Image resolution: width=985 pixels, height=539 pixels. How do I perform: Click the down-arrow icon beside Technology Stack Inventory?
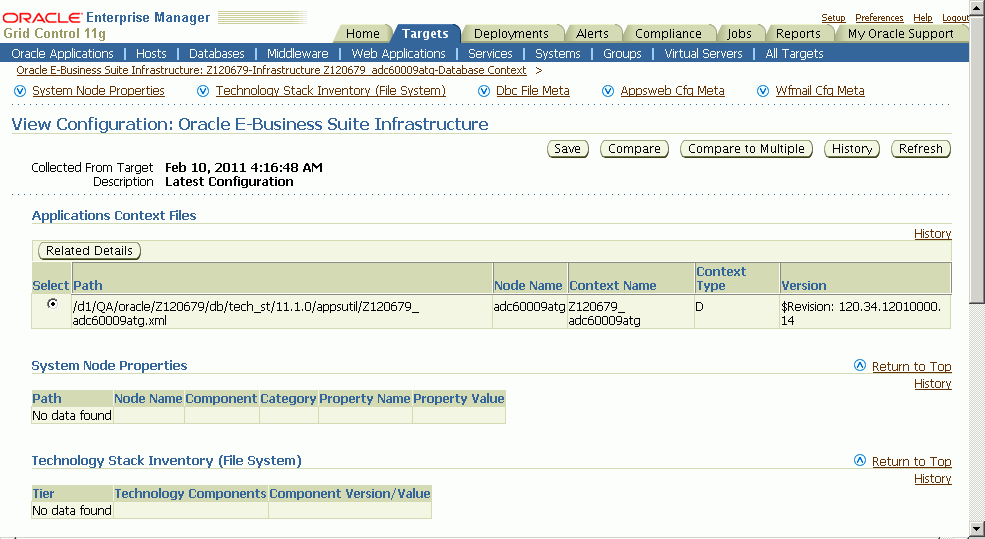(203, 91)
